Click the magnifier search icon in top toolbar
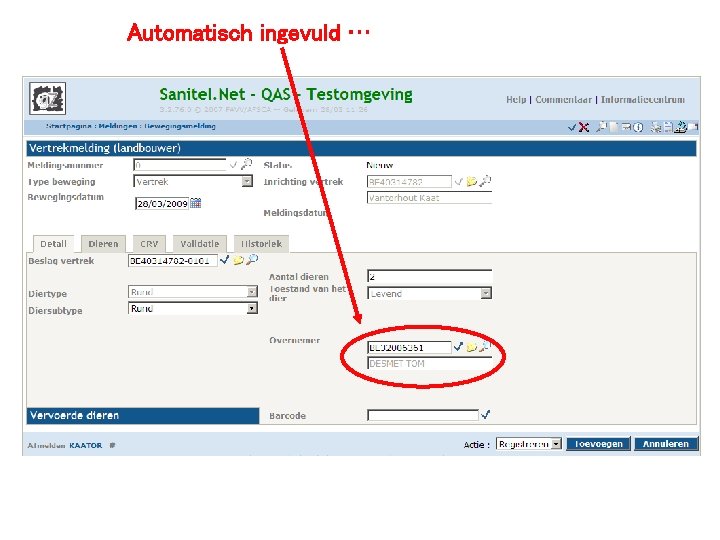This screenshot has width=720, height=540. click(x=601, y=127)
